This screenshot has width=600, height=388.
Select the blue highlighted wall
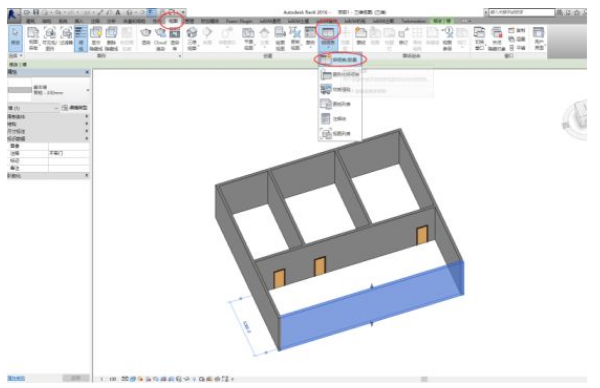click(372, 305)
